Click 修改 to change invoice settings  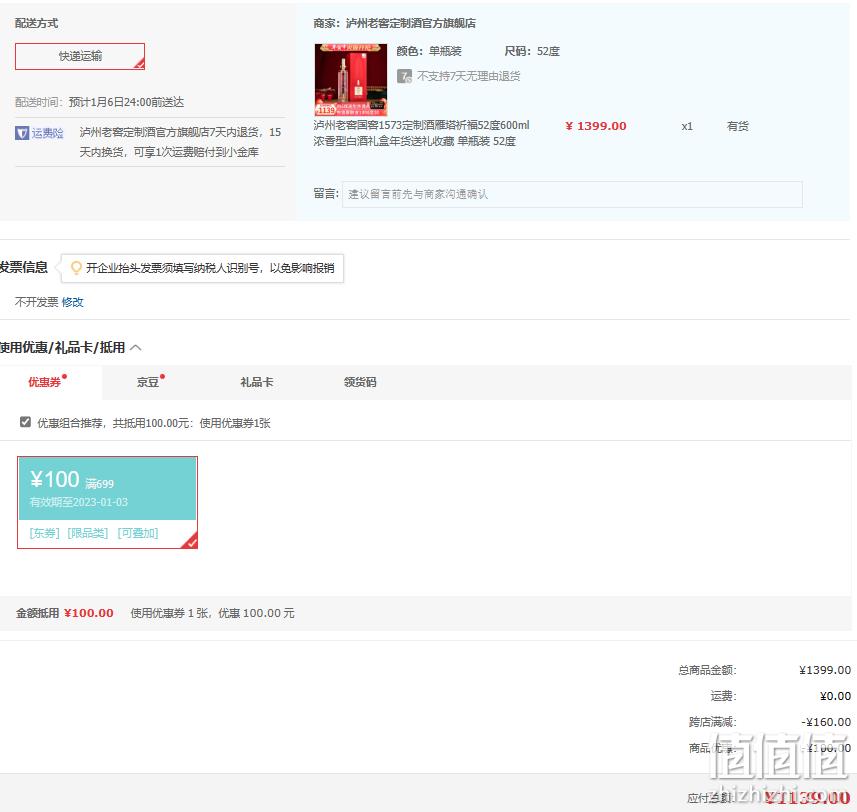pyautogui.click(x=73, y=302)
